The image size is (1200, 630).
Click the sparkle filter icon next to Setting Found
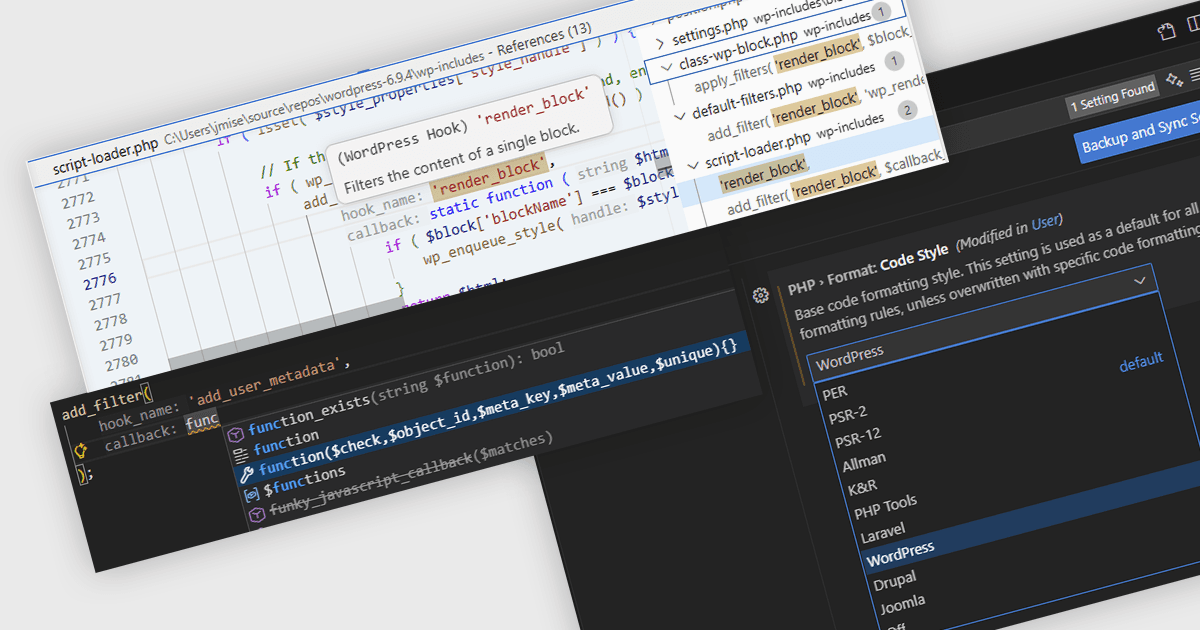pos(1174,80)
